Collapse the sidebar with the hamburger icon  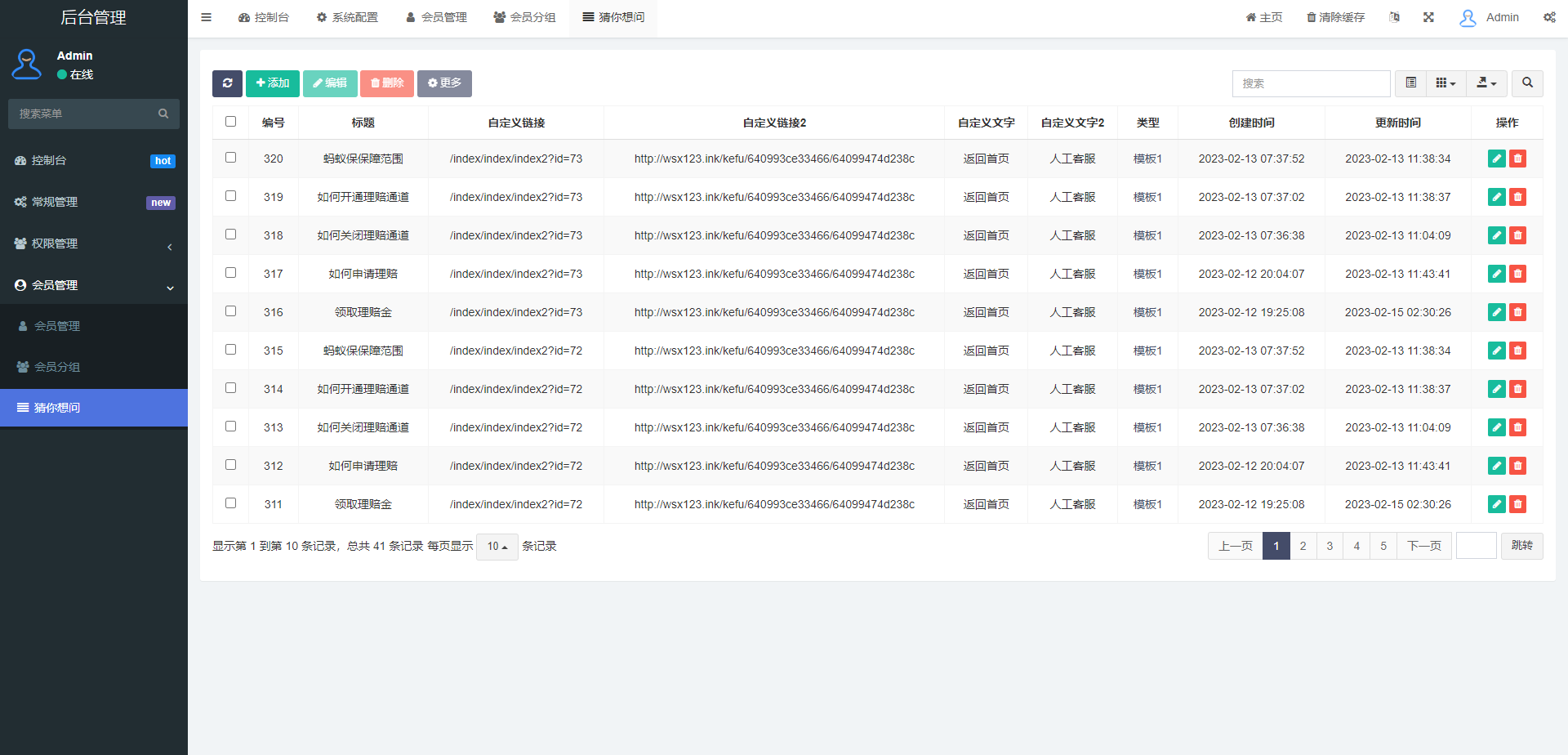(x=206, y=16)
